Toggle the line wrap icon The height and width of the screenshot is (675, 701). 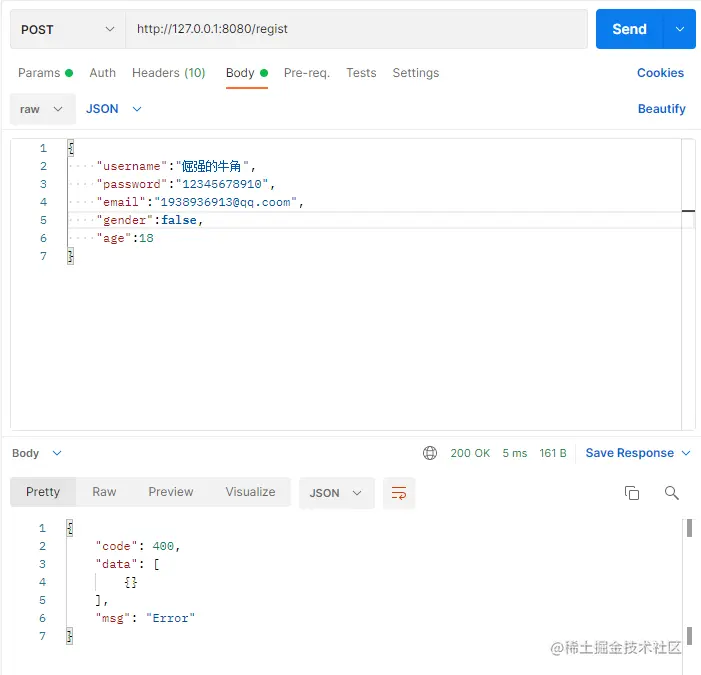click(399, 493)
